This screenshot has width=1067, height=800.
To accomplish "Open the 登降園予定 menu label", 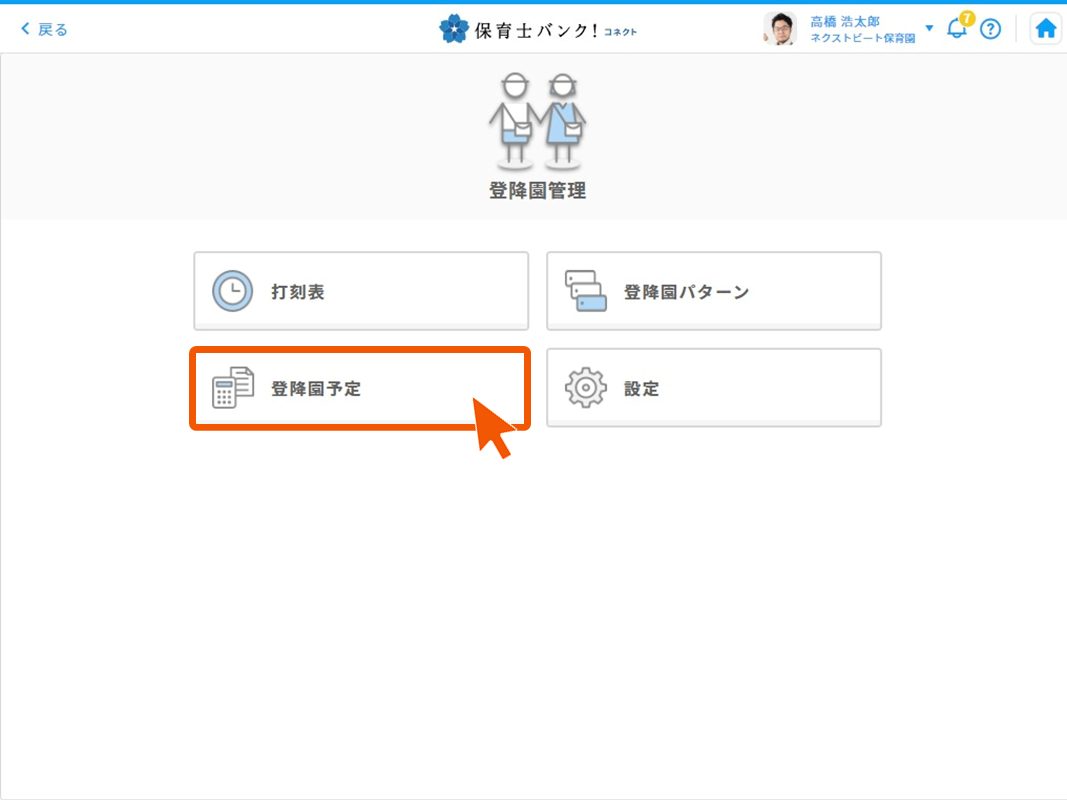I will point(316,389).
